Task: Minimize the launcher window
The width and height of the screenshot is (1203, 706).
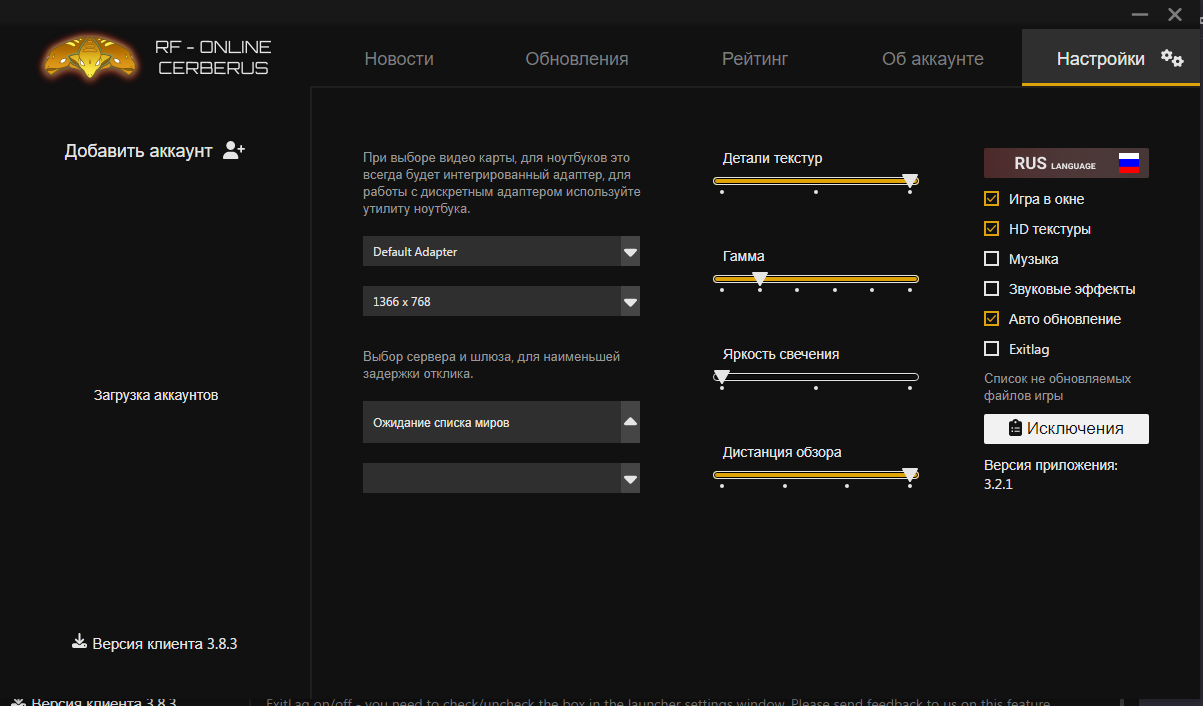Action: click(1141, 15)
